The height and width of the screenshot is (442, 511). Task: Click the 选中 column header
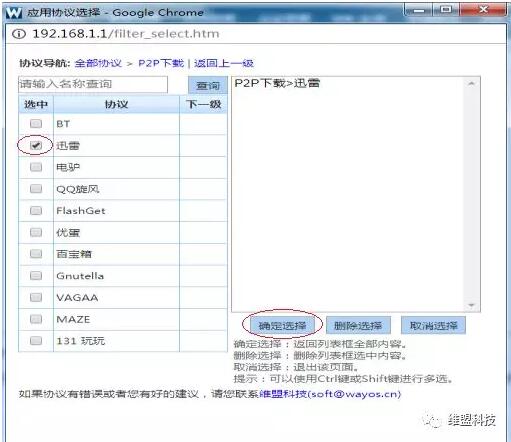[x=36, y=104]
